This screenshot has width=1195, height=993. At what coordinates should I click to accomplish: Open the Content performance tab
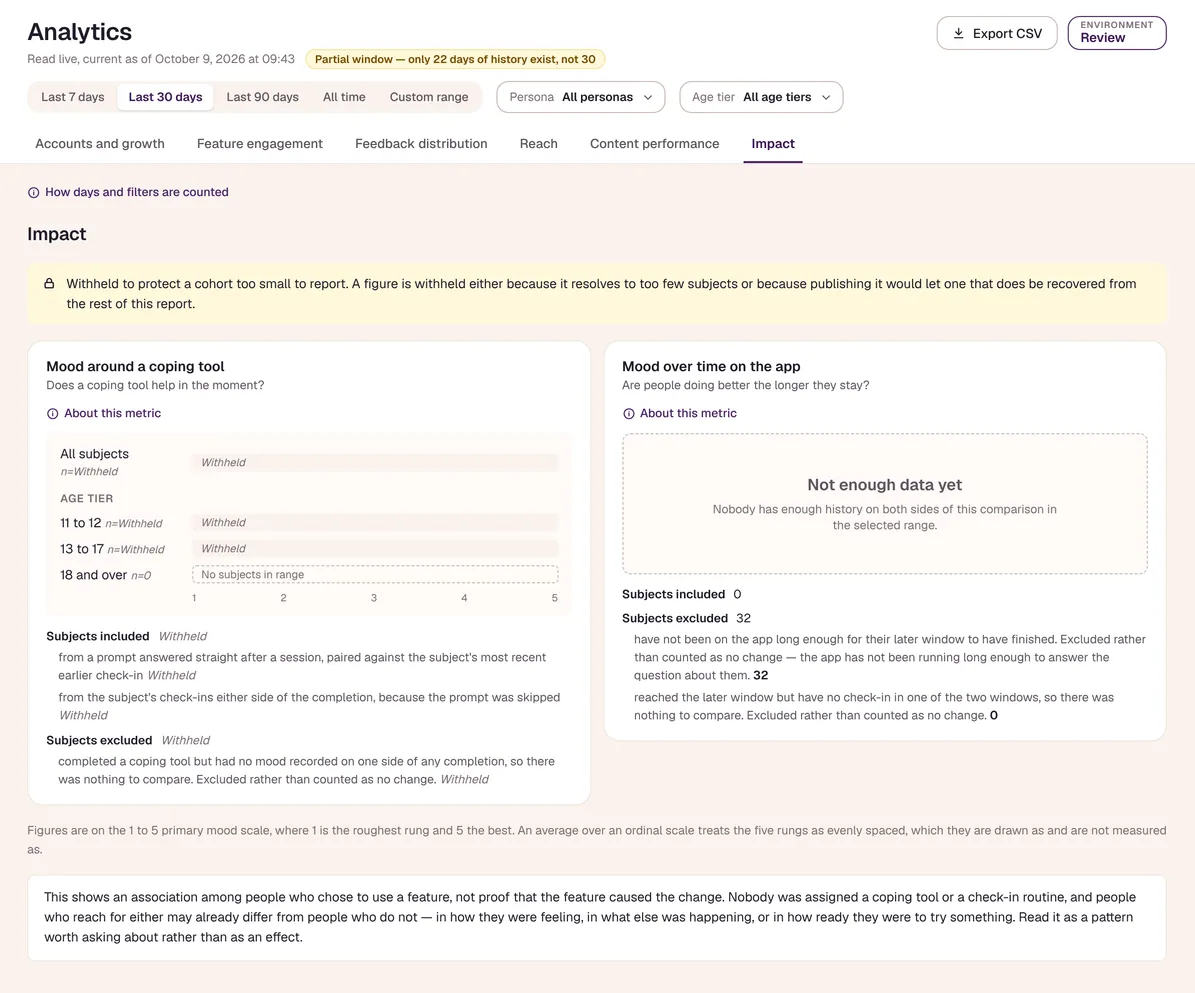(655, 143)
